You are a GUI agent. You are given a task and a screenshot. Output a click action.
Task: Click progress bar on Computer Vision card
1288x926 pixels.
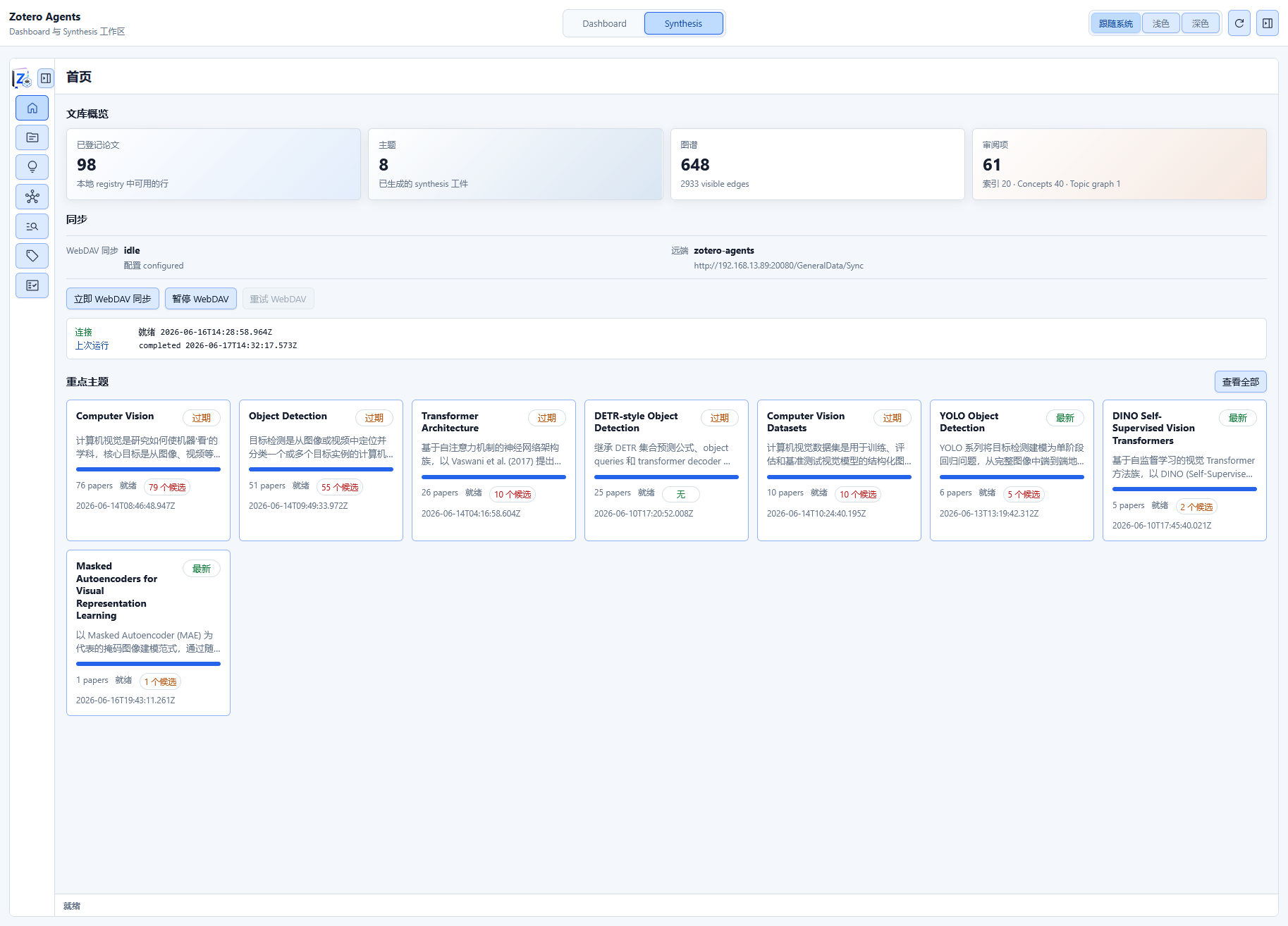pyautogui.click(x=148, y=469)
